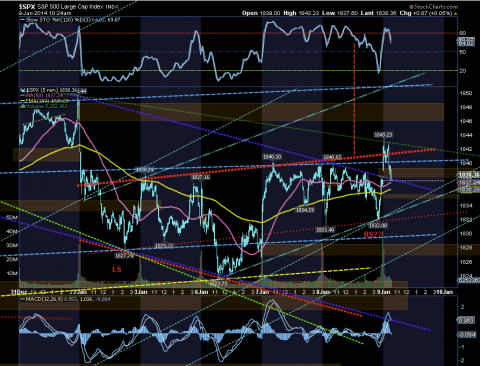Click the Low 1837.60 value
The image size is (480, 366).
tap(340, 13)
